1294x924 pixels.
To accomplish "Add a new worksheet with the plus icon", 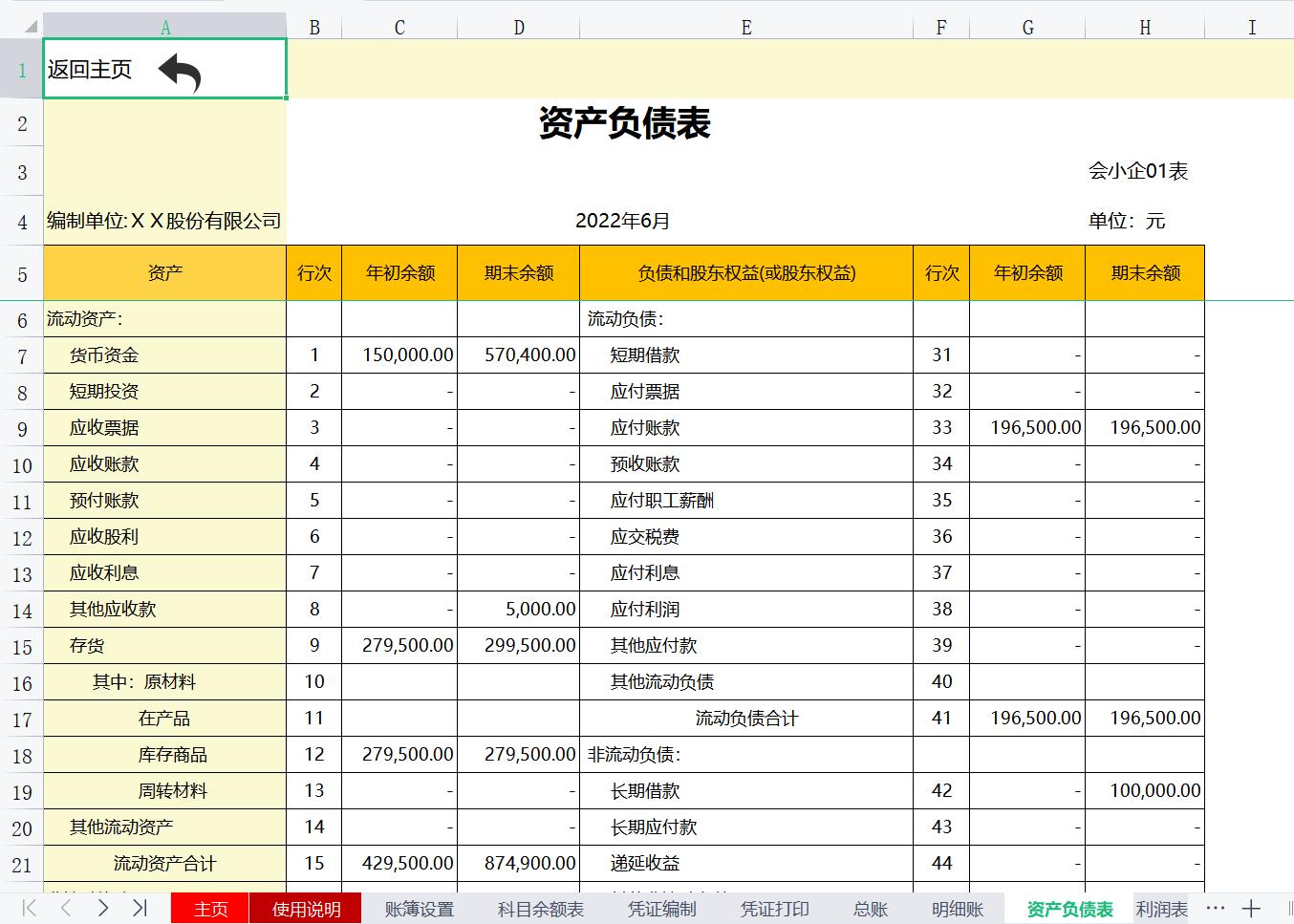I will click(x=1252, y=909).
